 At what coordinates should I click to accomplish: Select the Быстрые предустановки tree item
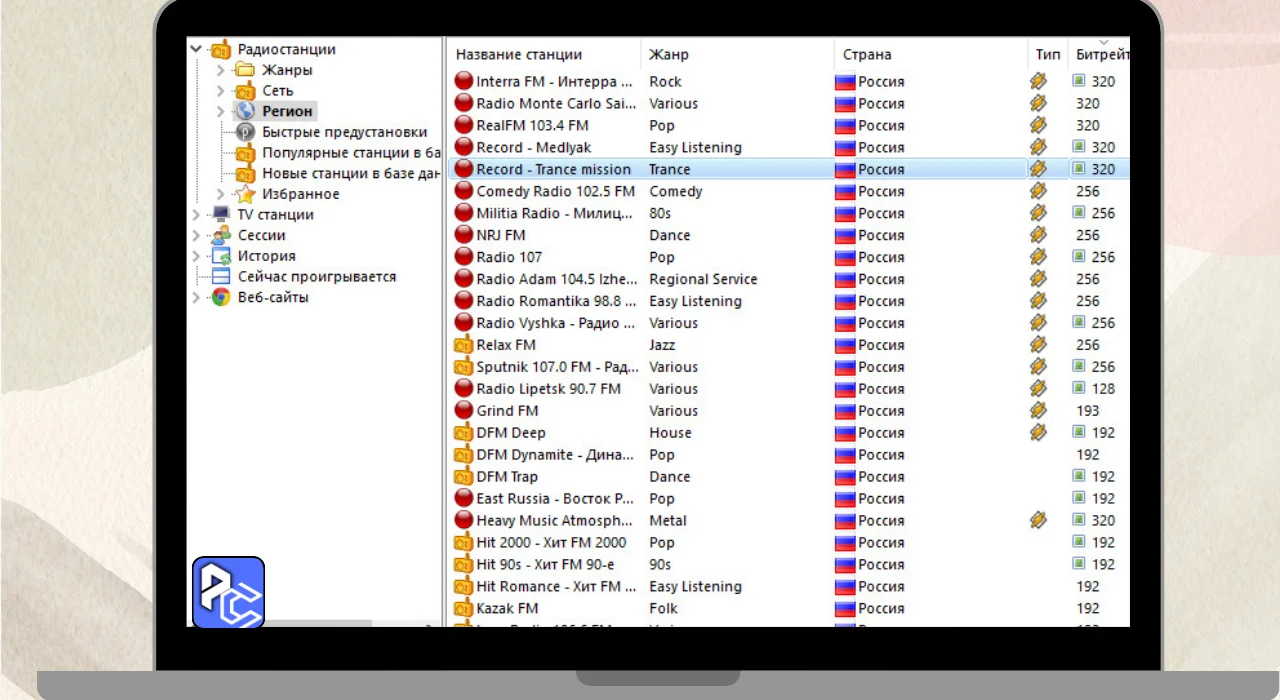click(344, 132)
